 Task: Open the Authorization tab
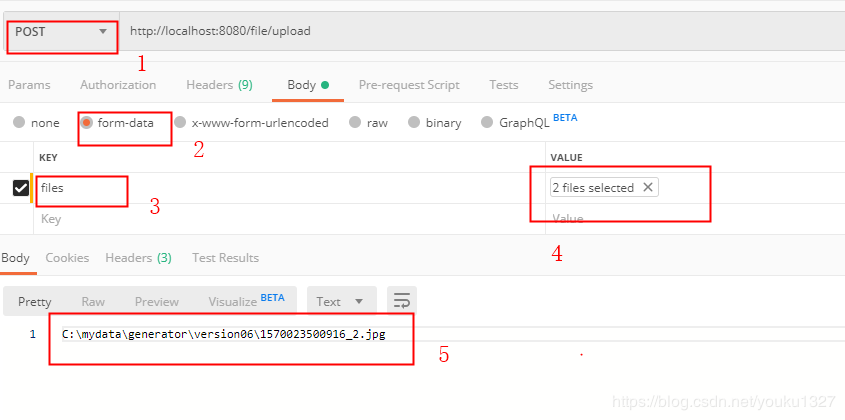point(118,85)
